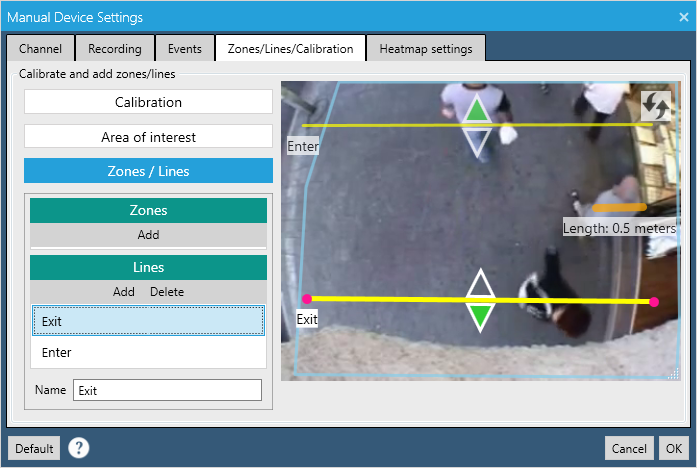Select the Zones/Lines/Calibration tab
The height and width of the screenshot is (468, 697).
[290, 48]
